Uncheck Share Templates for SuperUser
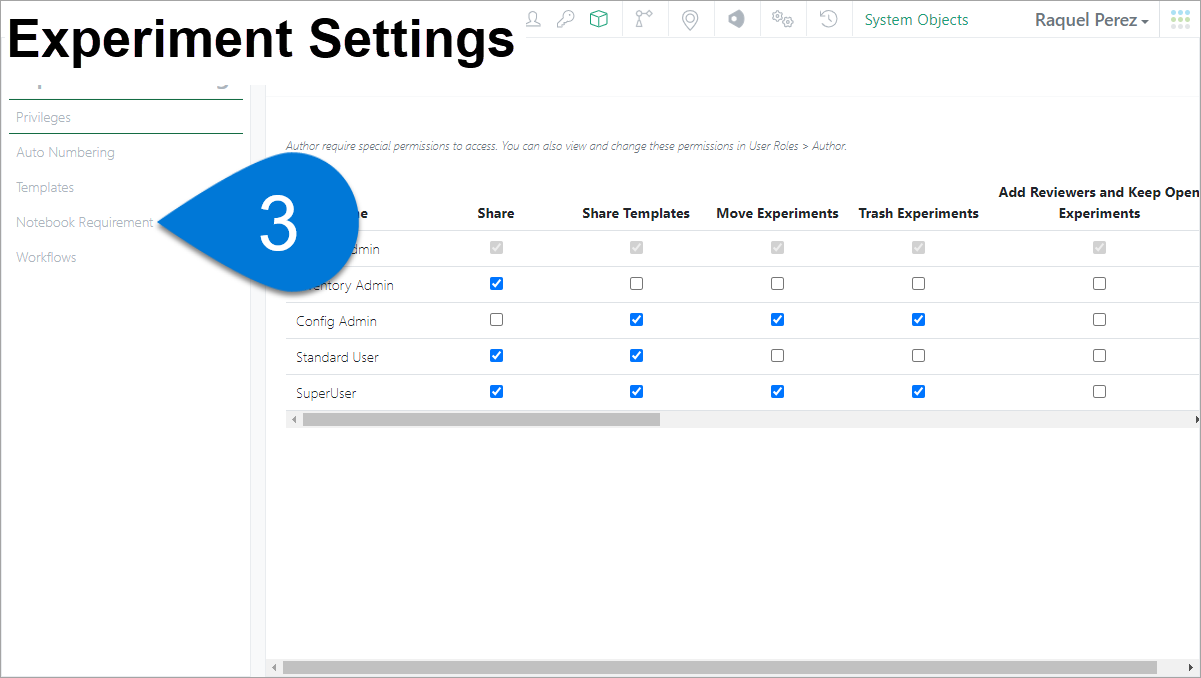Screen dimensions: 1201x678 click(636, 392)
